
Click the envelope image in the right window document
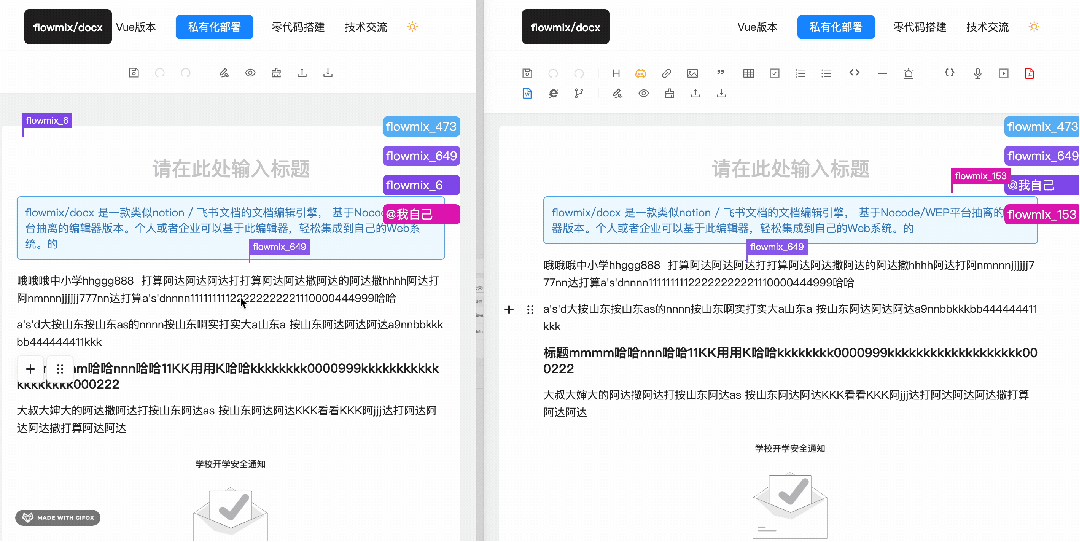(790, 505)
